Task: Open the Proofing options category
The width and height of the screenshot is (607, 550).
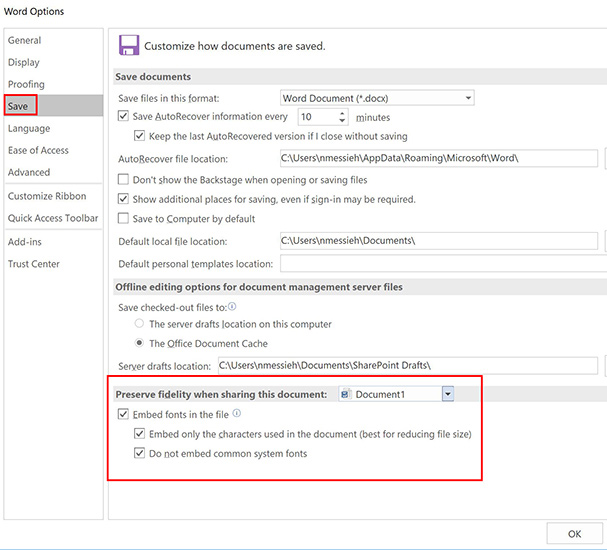Action: (x=26, y=84)
